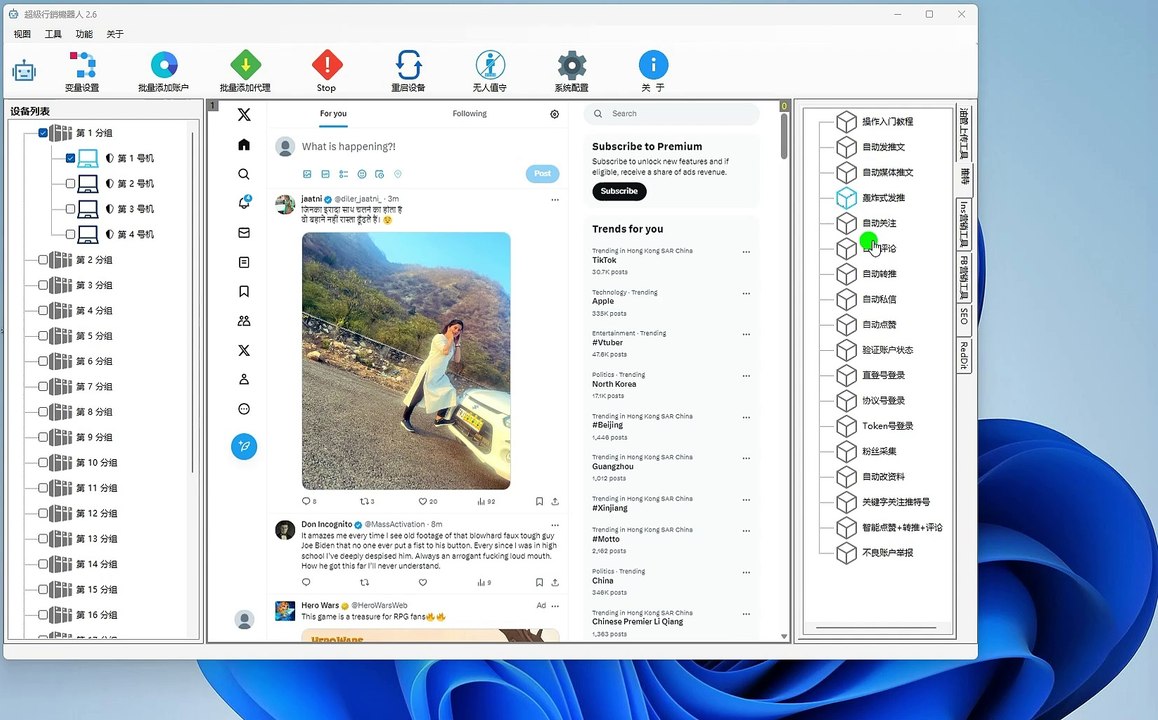This screenshot has width=1158, height=720.
Task: Open the jaatni tweet photo
Action: (x=406, y=360)
